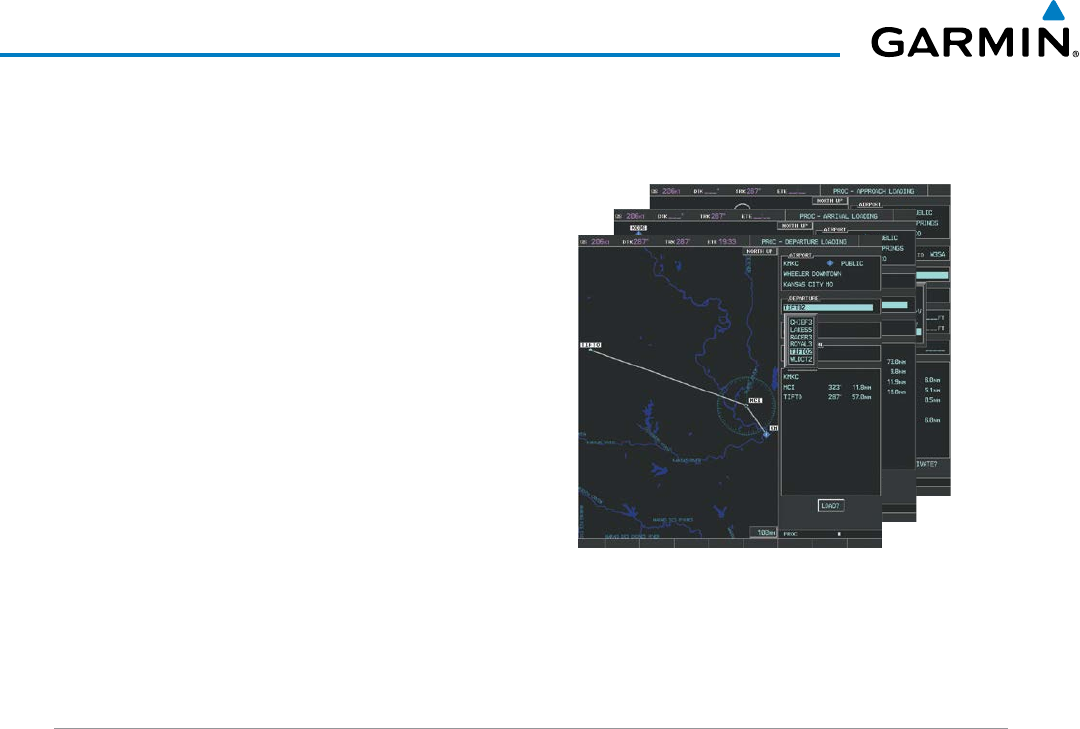Click PROC - APPROACH LOADING title in approach window

click(873, 191)
